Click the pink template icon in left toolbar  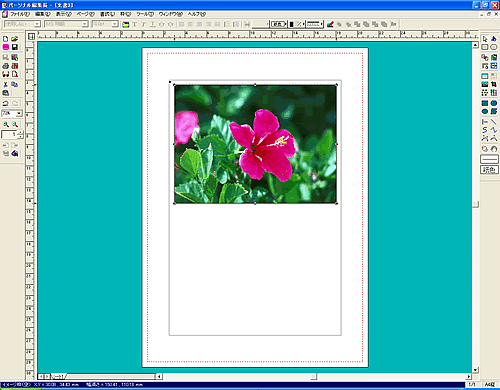(x=6, y=47)
